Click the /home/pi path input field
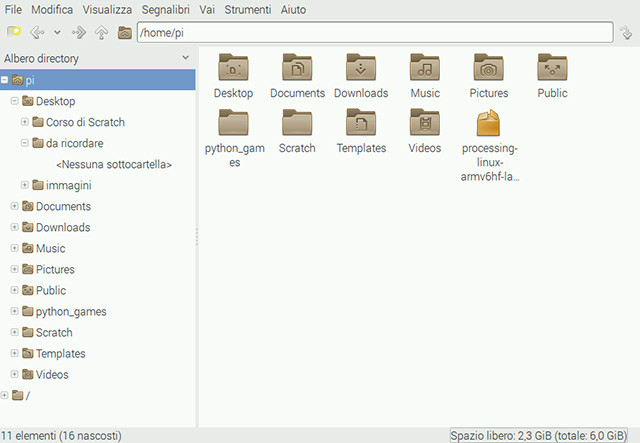 (x=375, y=32)
